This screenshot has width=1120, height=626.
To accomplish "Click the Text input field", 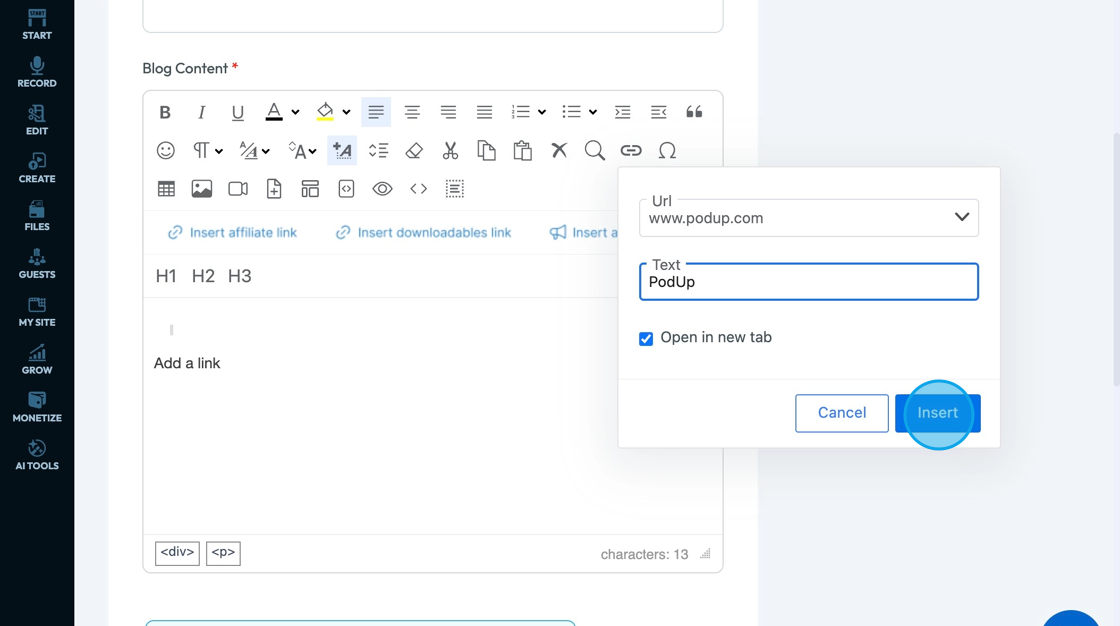I will 809,282.
